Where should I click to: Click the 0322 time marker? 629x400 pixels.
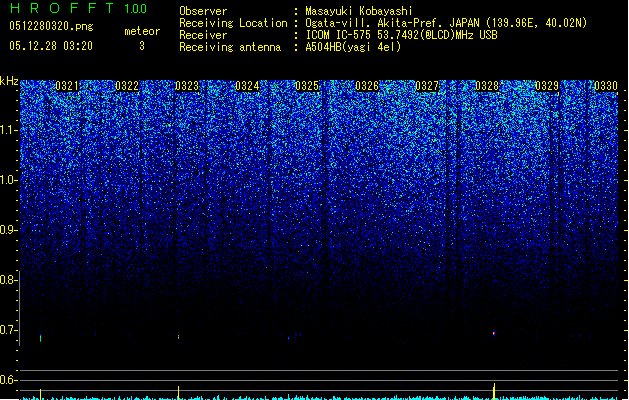(x=127, y=86)
